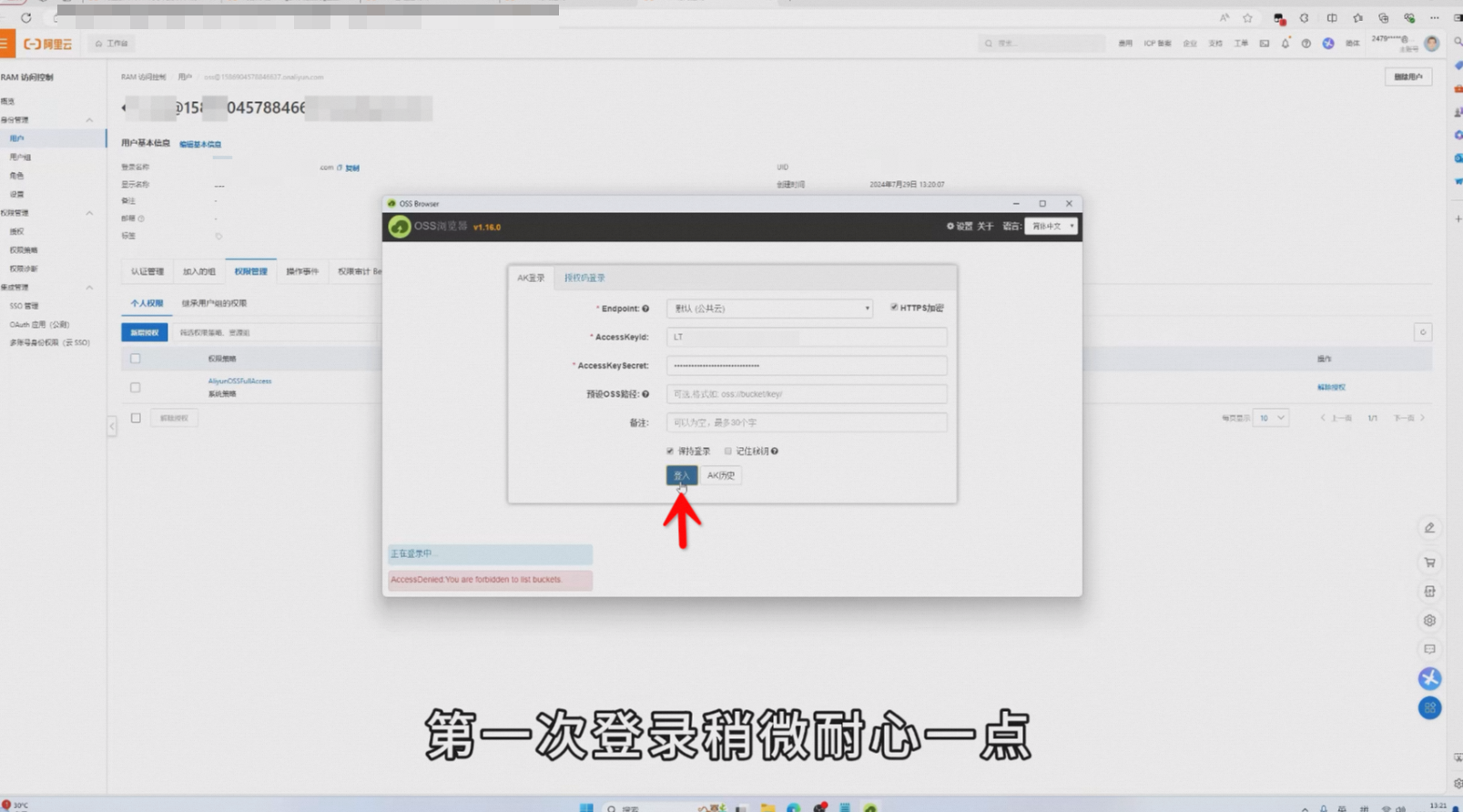This screenshot has height=812, width=1463.
Task: Open the browser extensions puzzle icon
Action: coord(1305,17)
